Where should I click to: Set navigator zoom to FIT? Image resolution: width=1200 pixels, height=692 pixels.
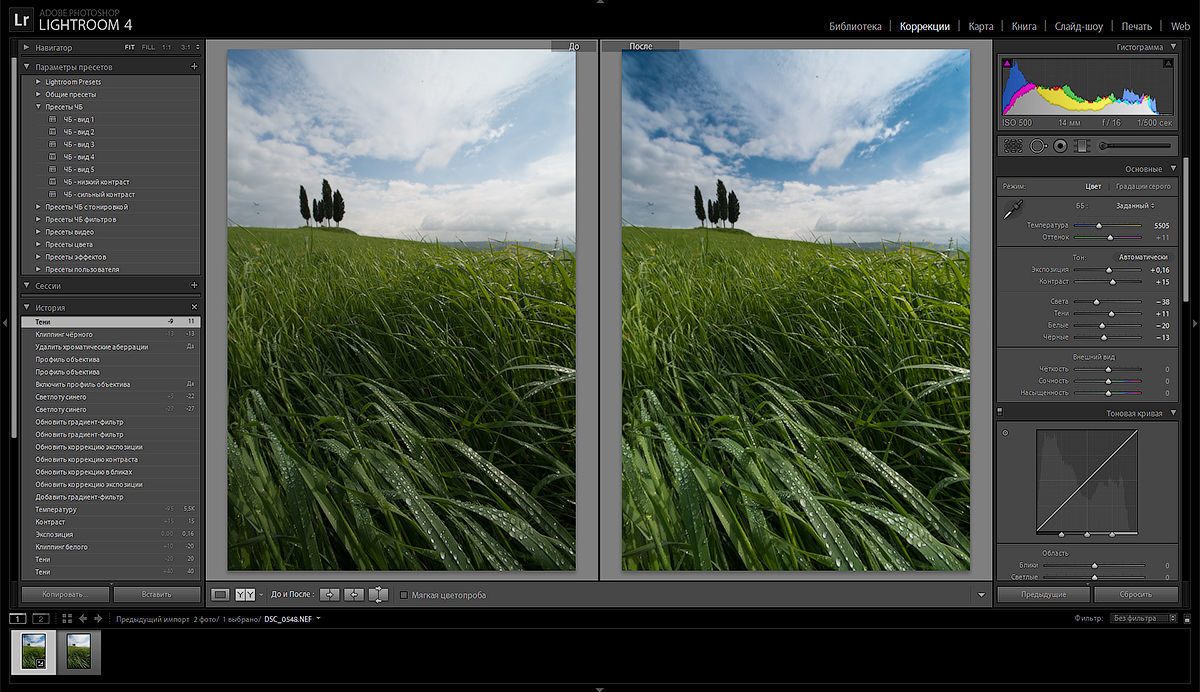pos(129,47)
